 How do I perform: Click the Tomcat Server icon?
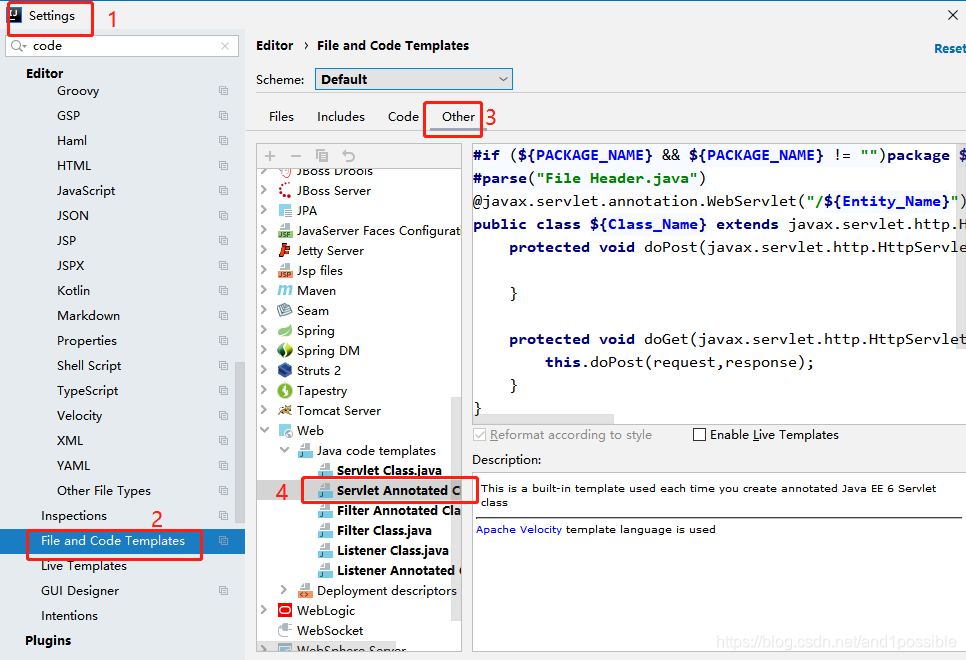(285, 410)
